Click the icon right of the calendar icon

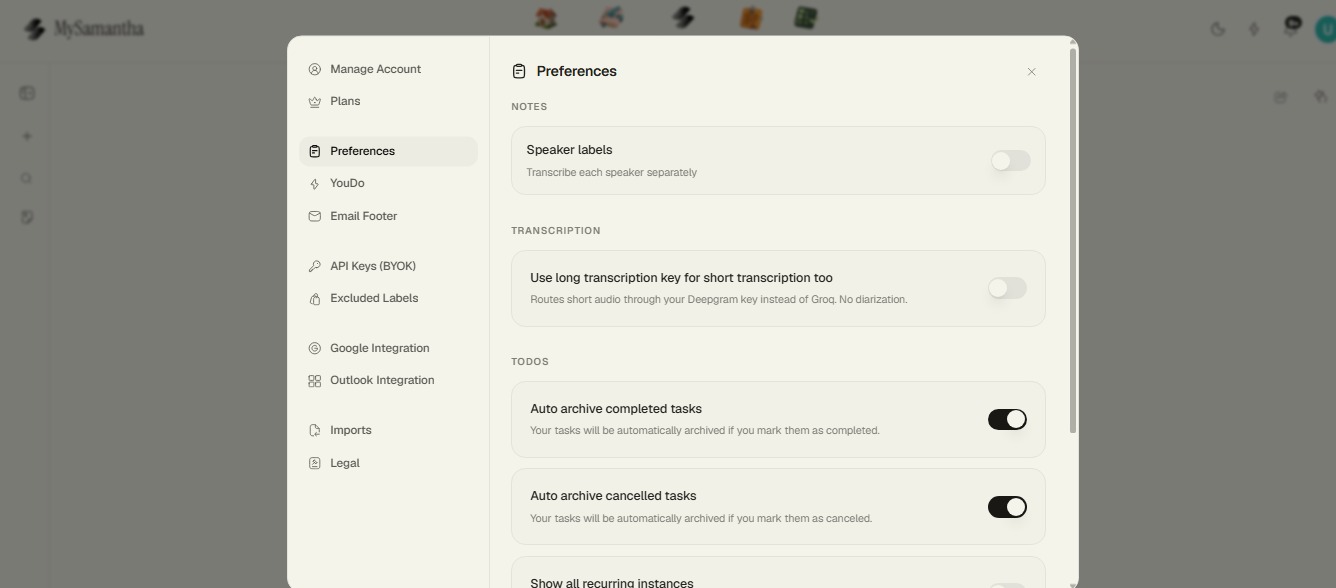[1321, 96]
